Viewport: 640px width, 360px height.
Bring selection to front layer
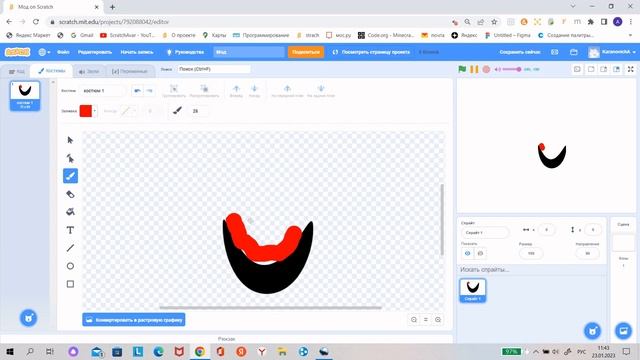click(x=287, y=91)
